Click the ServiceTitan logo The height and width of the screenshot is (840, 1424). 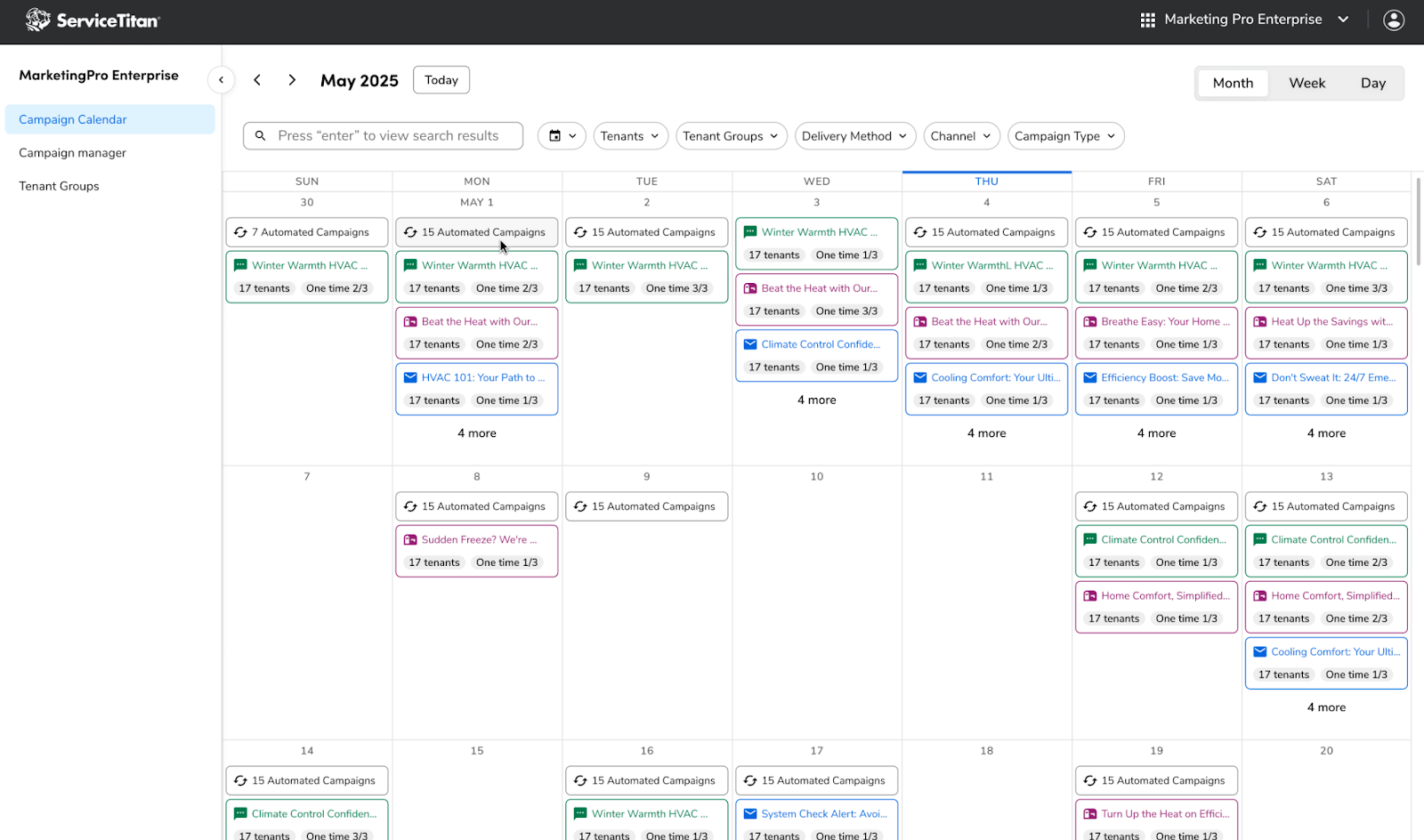point(93,20)
